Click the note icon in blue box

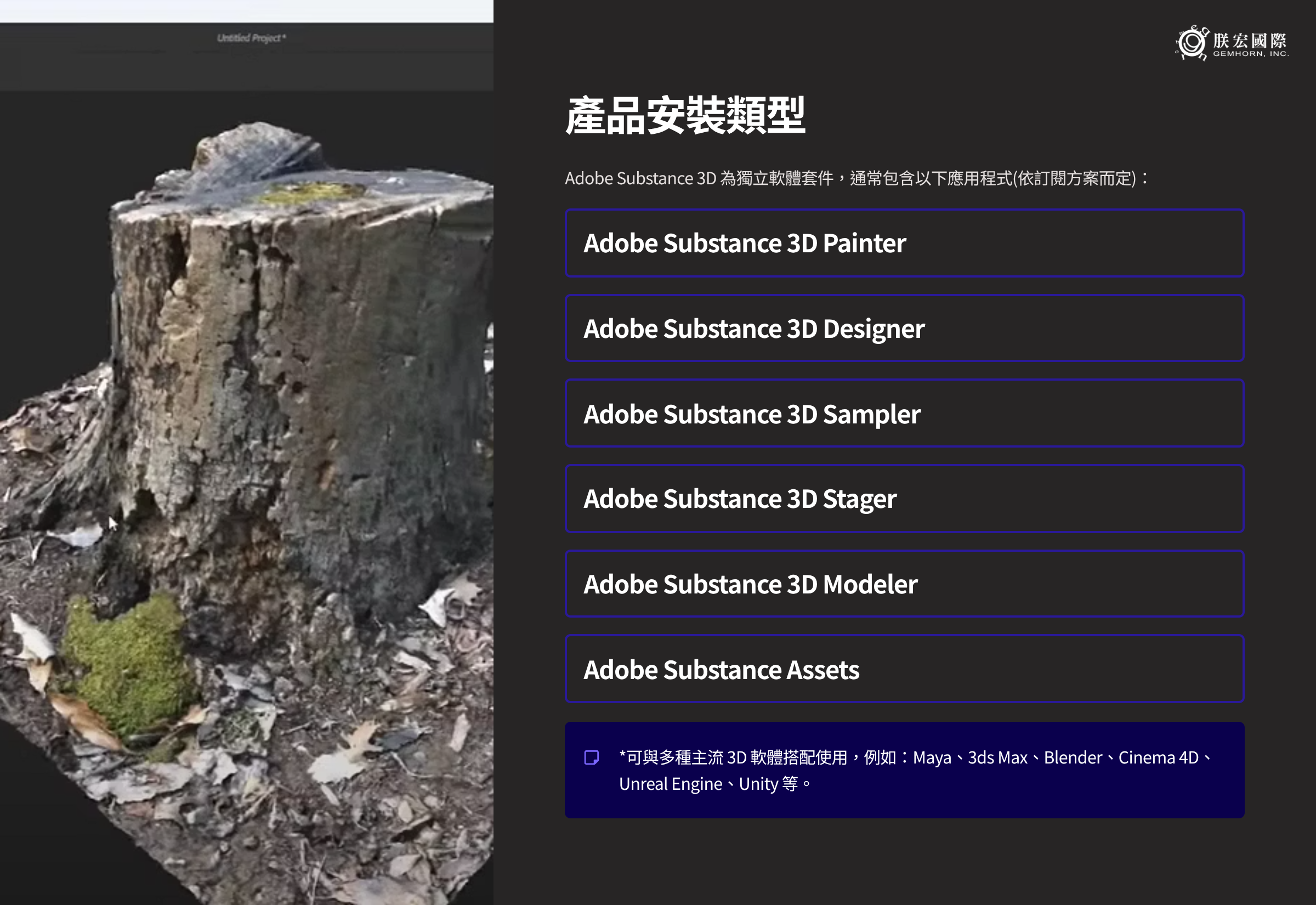591,757
